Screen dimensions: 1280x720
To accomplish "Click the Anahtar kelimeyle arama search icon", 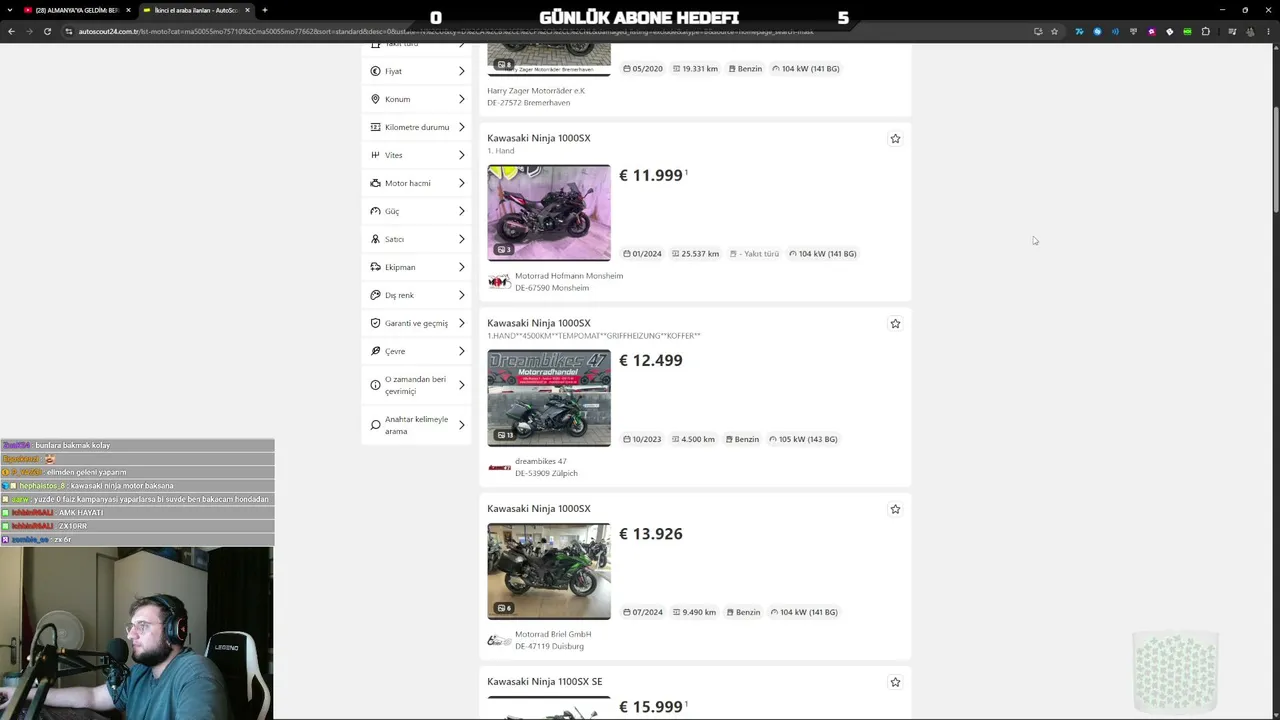I will (x=375, y=425).
